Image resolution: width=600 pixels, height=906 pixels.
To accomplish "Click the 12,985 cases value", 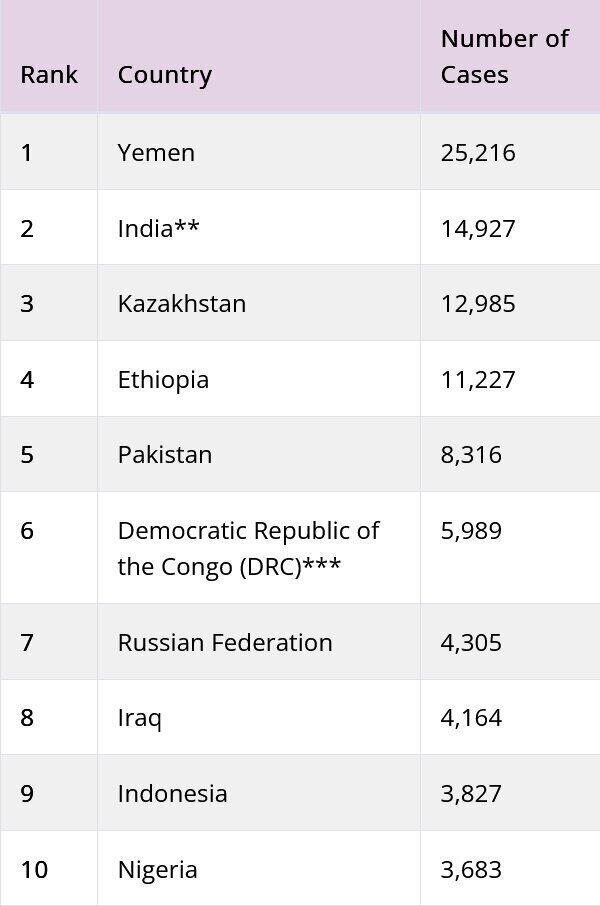I will click(x=478, y=303).
